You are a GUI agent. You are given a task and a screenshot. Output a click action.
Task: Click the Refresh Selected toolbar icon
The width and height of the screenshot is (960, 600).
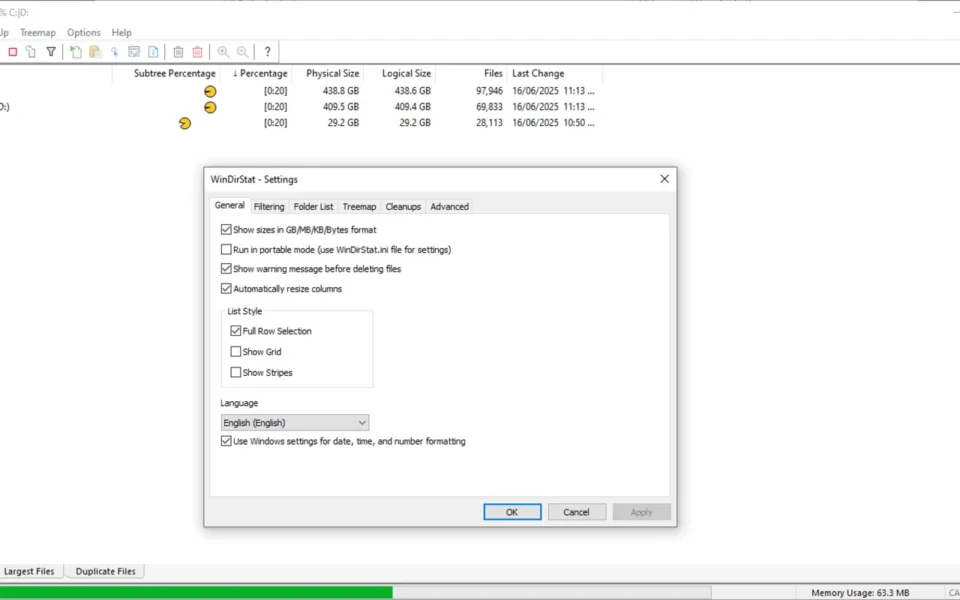pos(31,52)
